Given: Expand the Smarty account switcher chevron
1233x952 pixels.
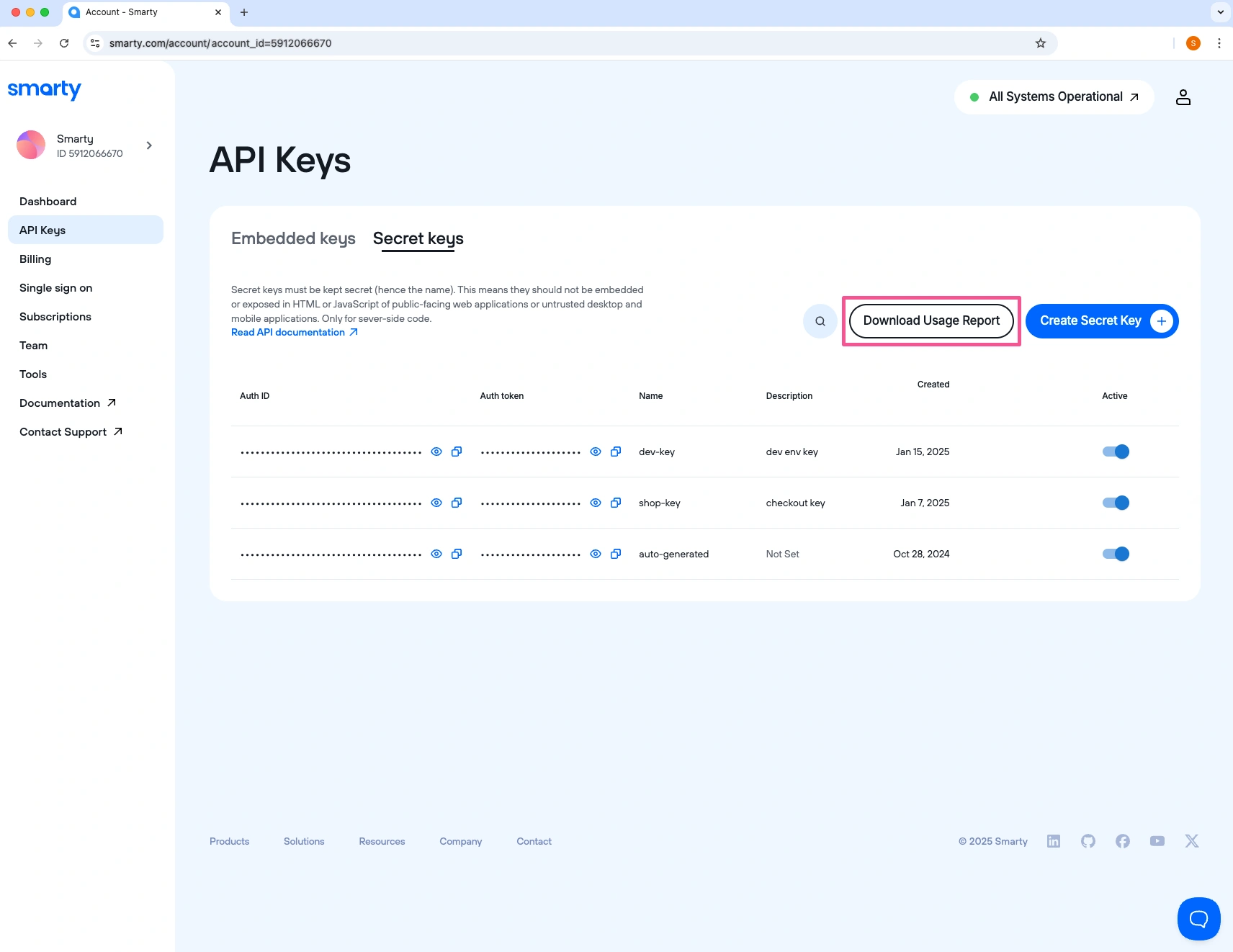Looking at the screenshot, I should click(149, 145).
